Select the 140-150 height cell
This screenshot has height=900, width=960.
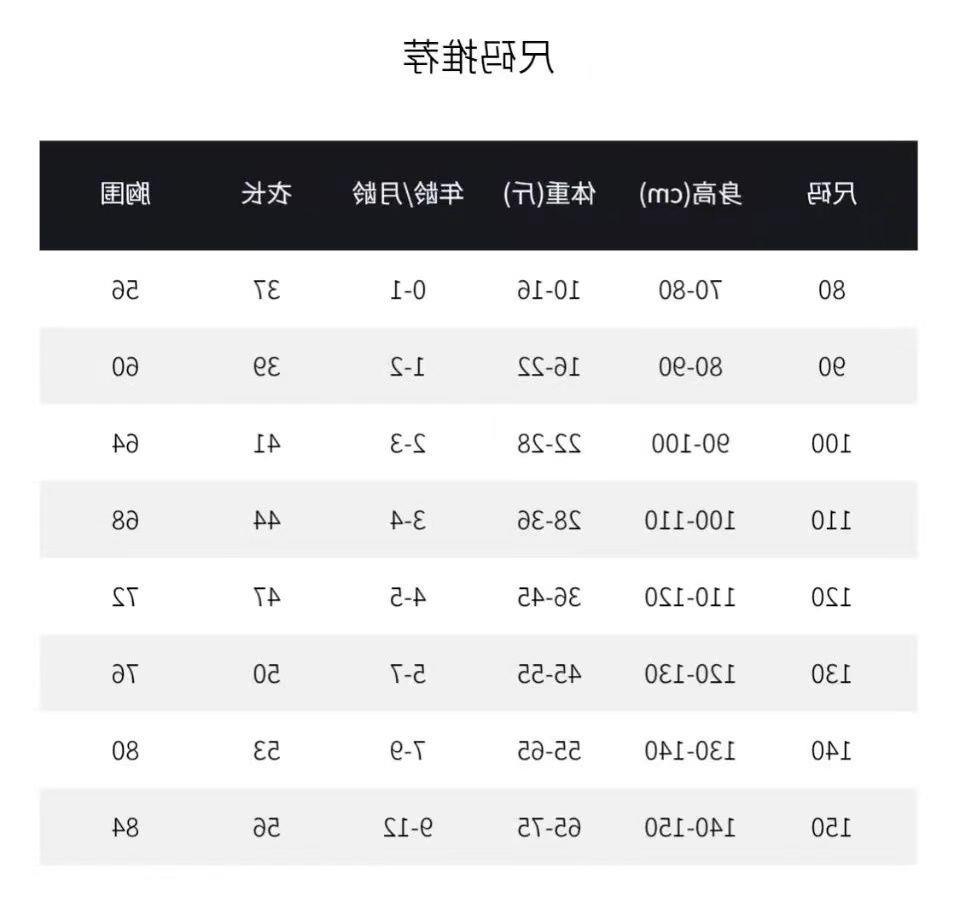pos(691,827)
